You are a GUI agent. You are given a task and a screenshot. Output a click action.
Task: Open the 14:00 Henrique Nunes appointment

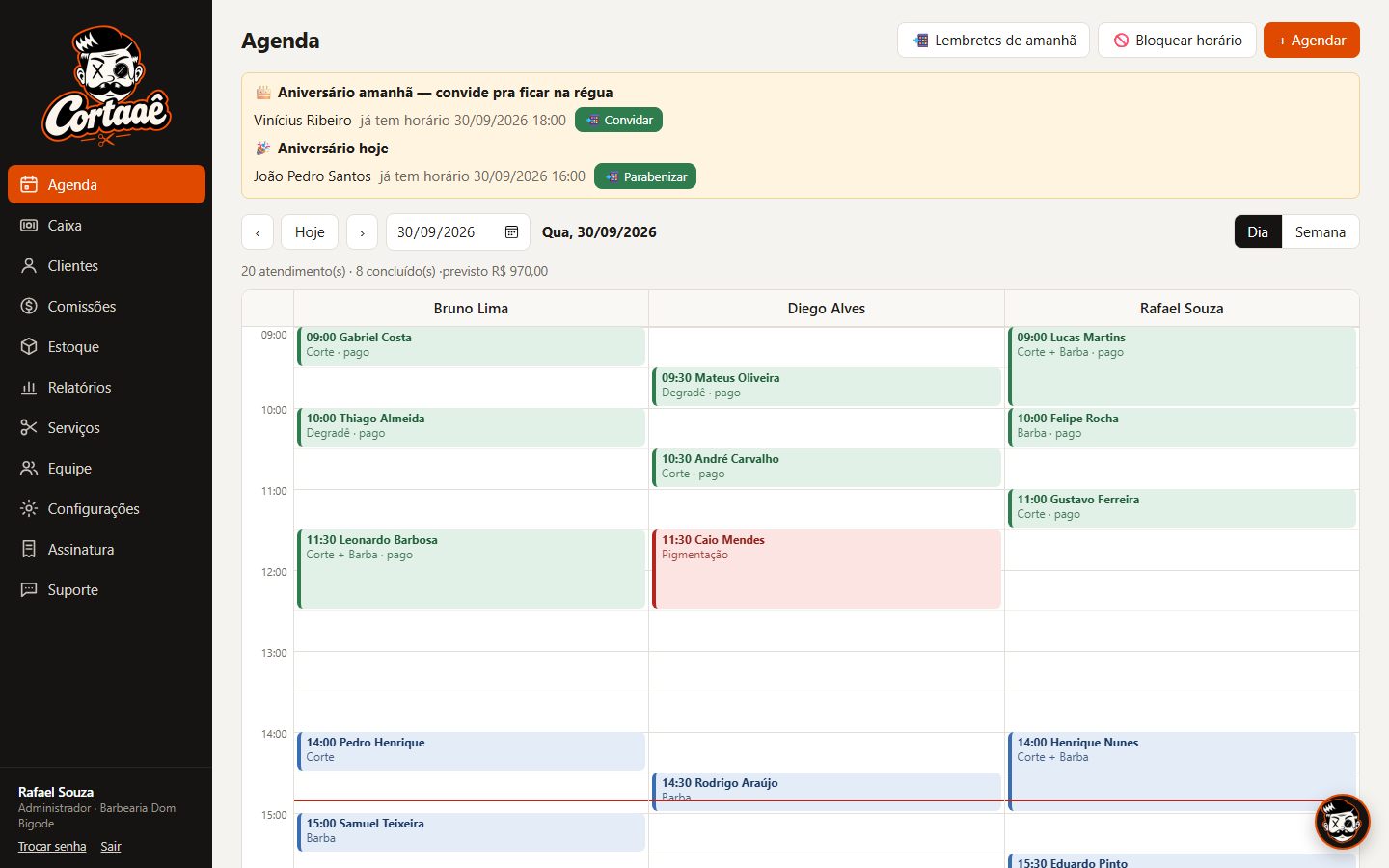click(1182, 772)
